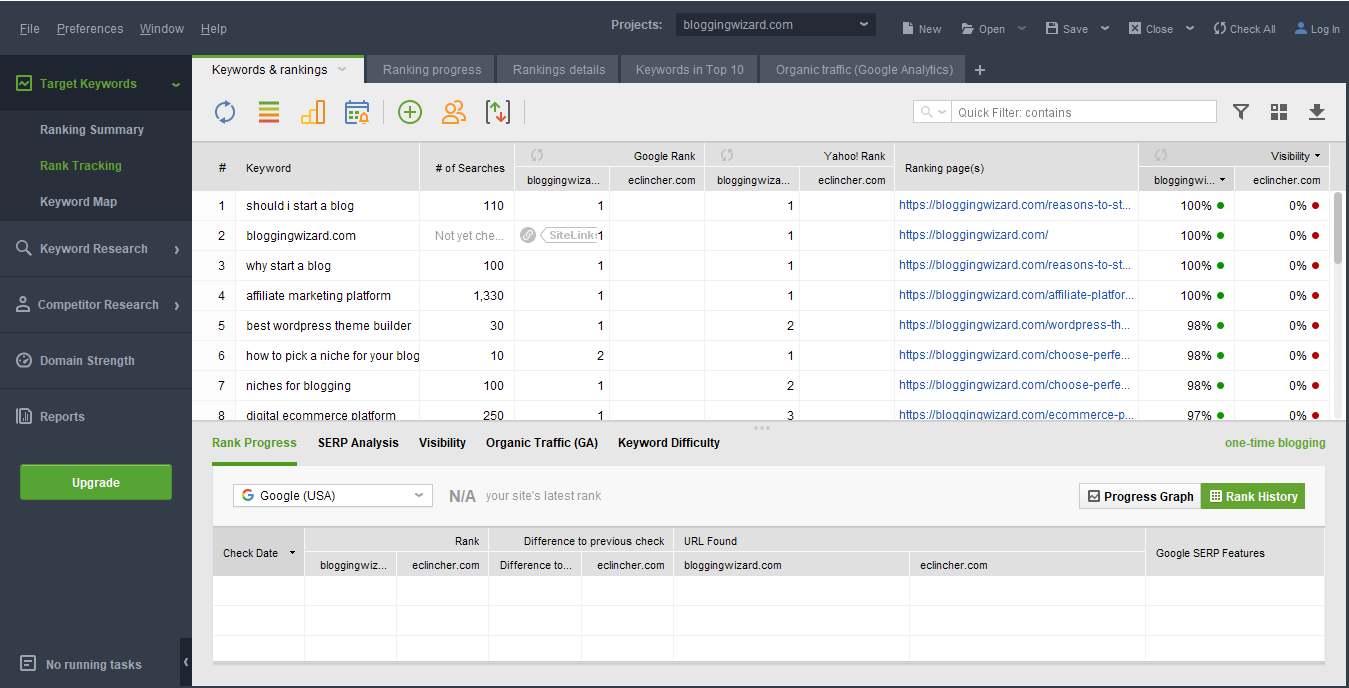Open the Google (USA) search engine dropdown
1349x688 pixels.
[x=333, y=495]
